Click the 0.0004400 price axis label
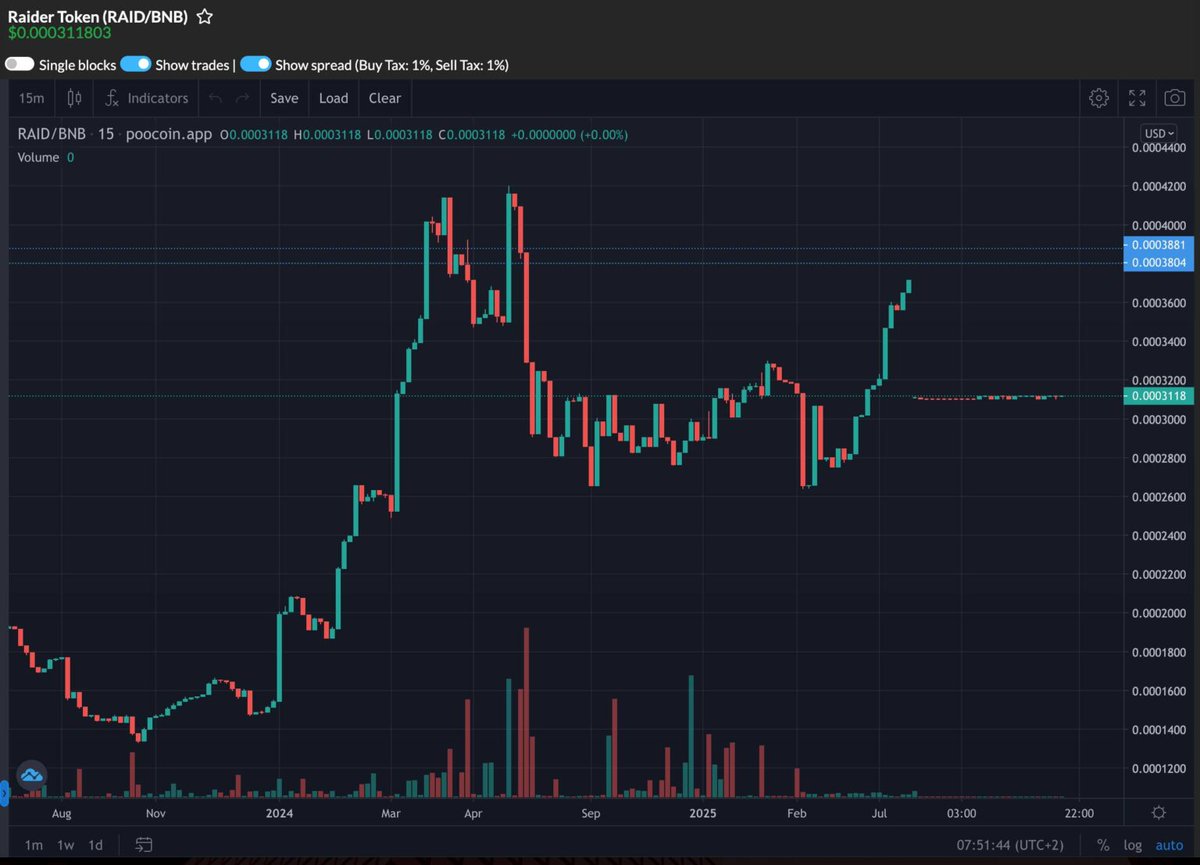Screen dimensions: 1200x865 pyautogui.click(x=1158, y=148)
